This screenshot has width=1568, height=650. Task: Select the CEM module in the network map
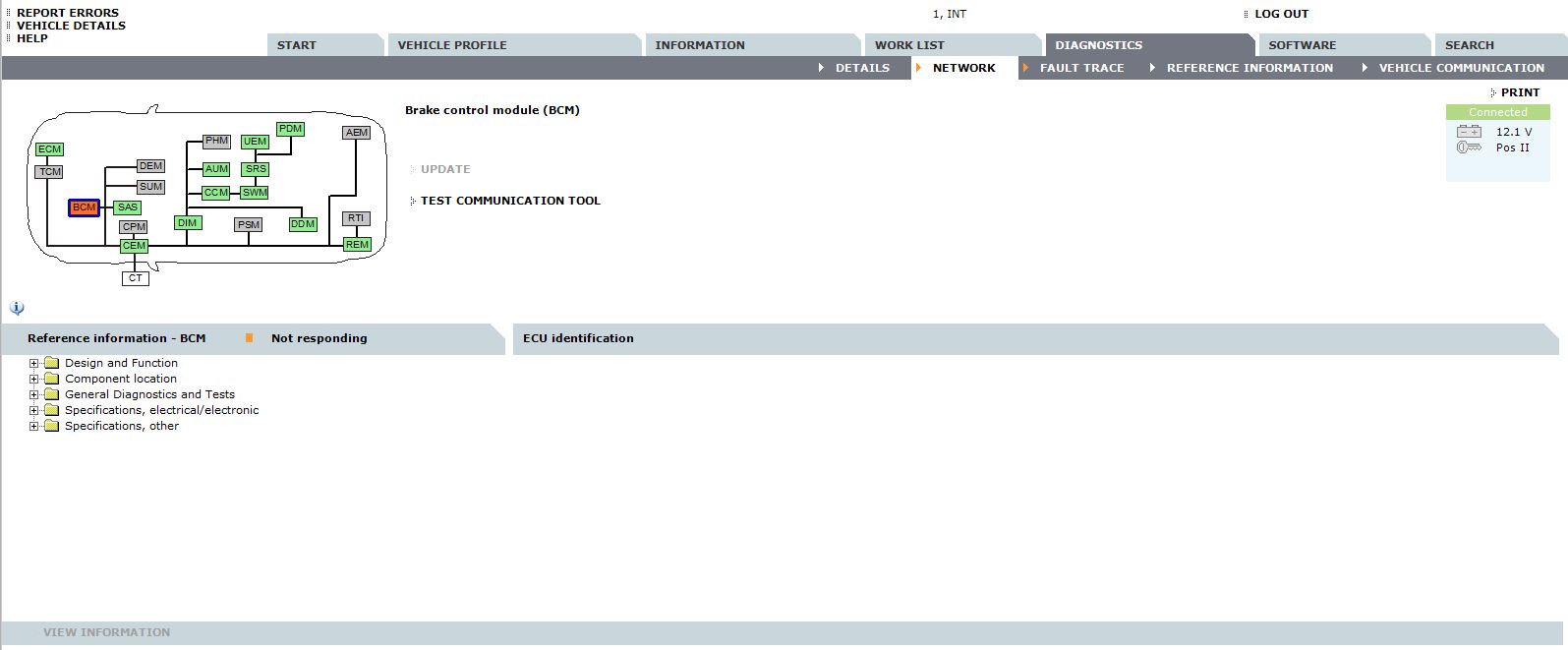click(x=134, y=246)
